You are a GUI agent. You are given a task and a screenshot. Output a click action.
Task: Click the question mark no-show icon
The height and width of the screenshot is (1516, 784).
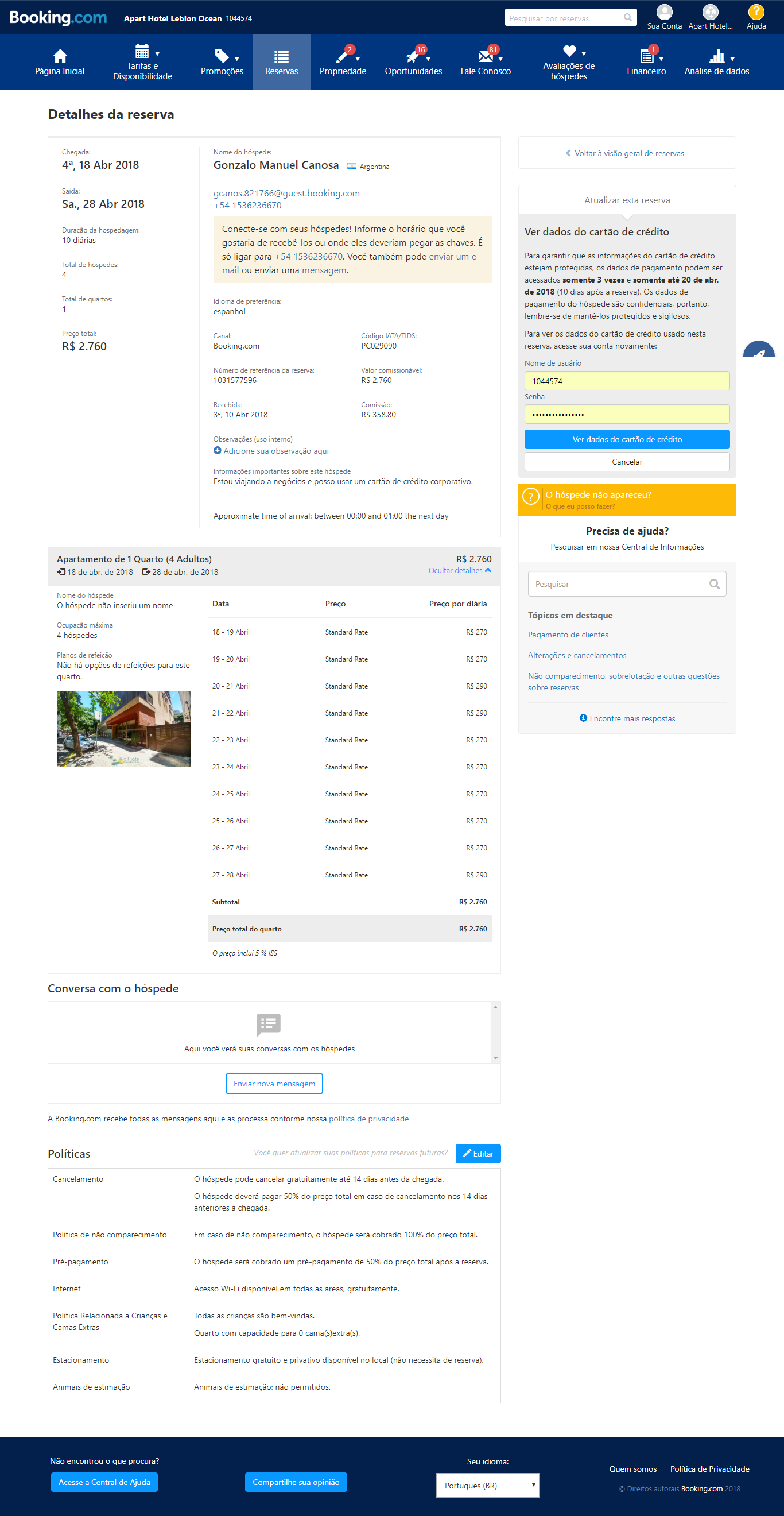click(x=530, y=497)
